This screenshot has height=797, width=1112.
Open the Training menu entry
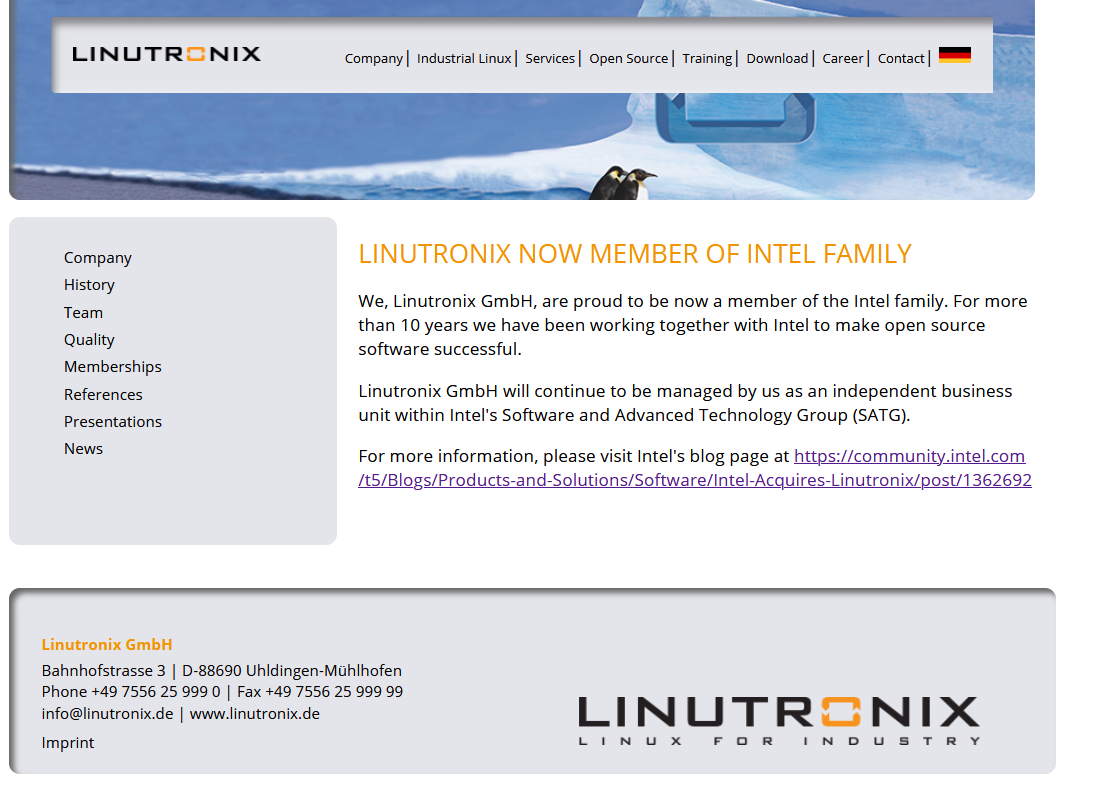click(707, 58)
